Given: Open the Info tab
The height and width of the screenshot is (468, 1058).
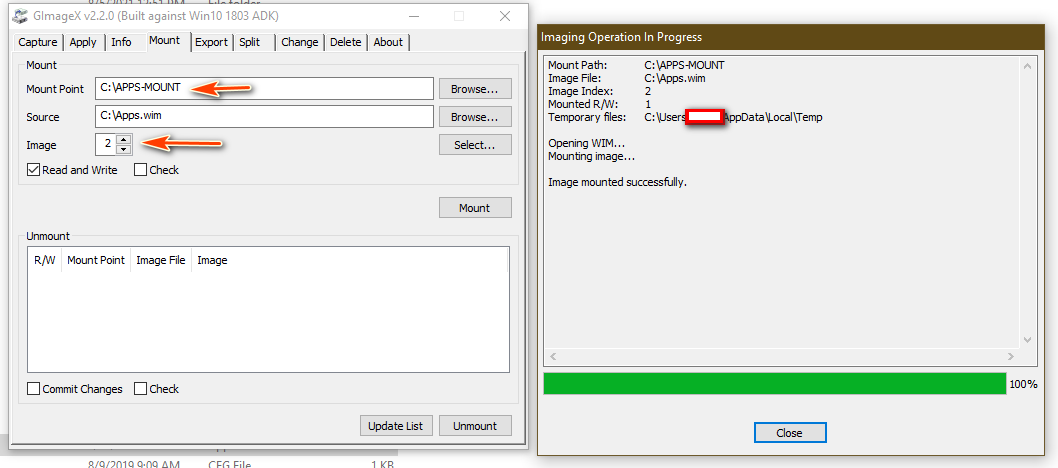Looking at the screenshot, I should coord(121,42).
